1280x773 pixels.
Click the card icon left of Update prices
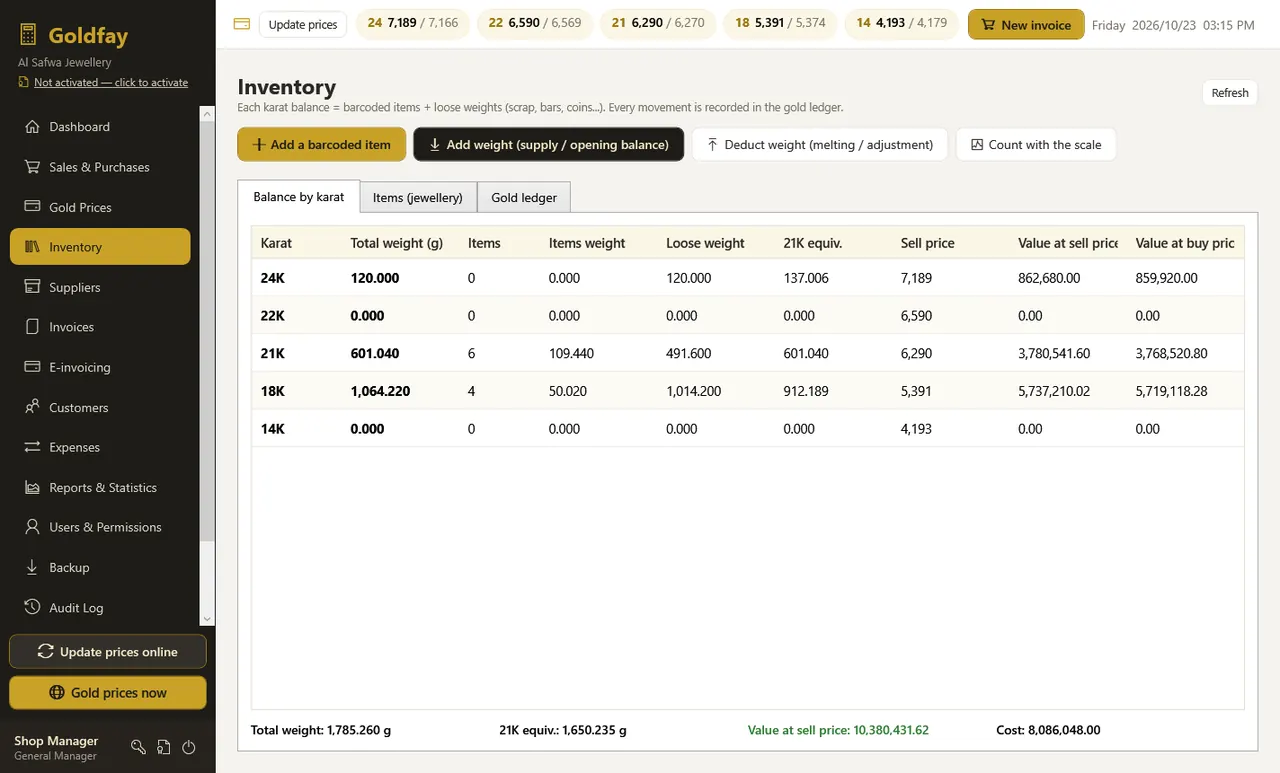241,24
